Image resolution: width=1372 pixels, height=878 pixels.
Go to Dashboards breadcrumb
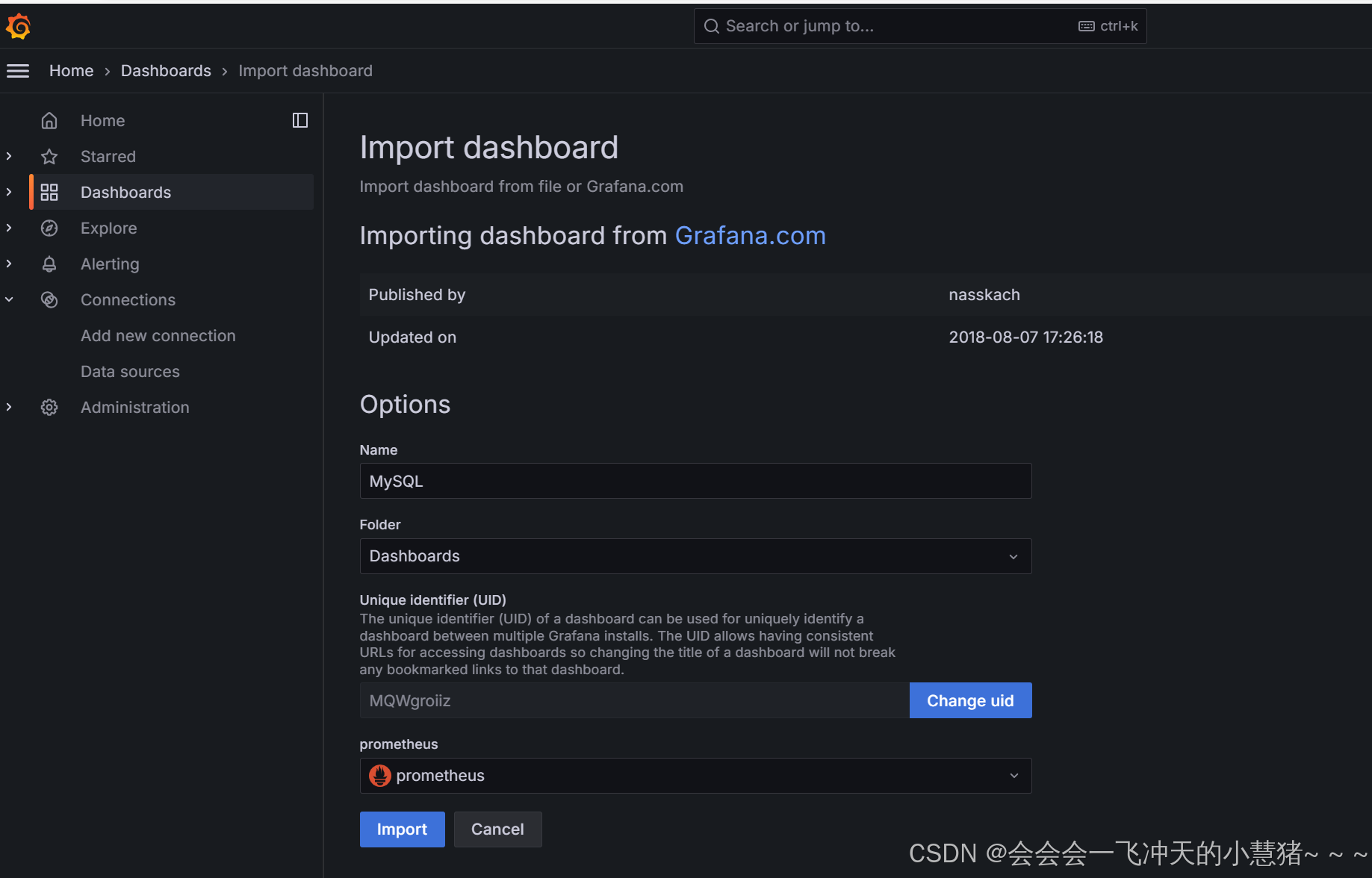pyautogui.click(x=166, y=71)
